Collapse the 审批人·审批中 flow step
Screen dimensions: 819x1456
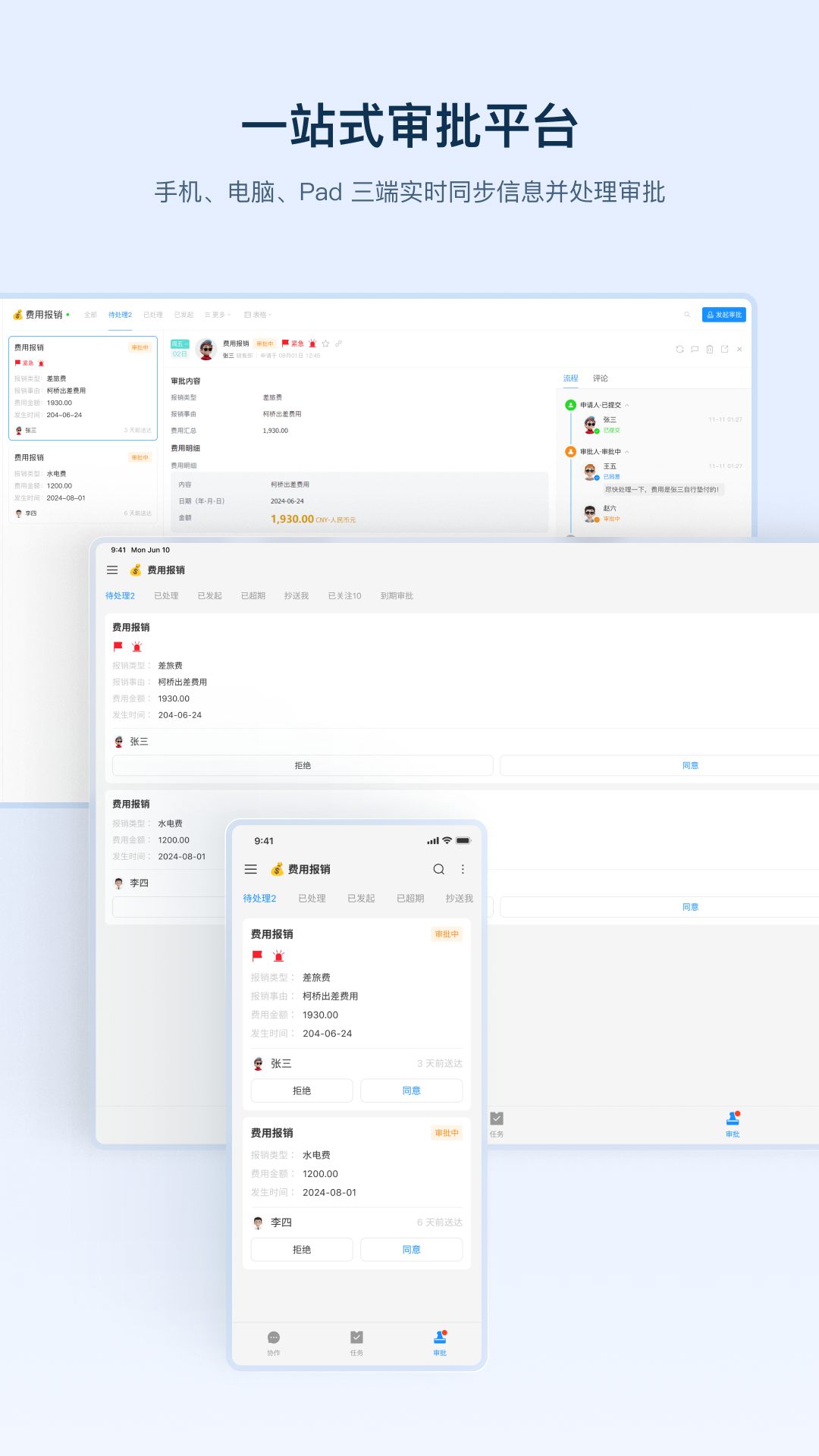tap(626, 452)
